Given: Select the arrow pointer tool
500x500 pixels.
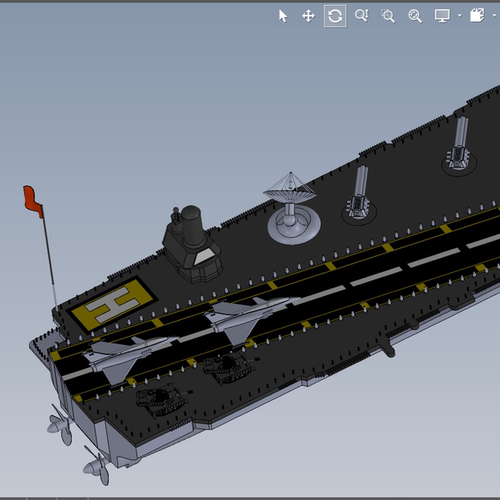Looking at the screenshot, I should click(x=283, y=16).
